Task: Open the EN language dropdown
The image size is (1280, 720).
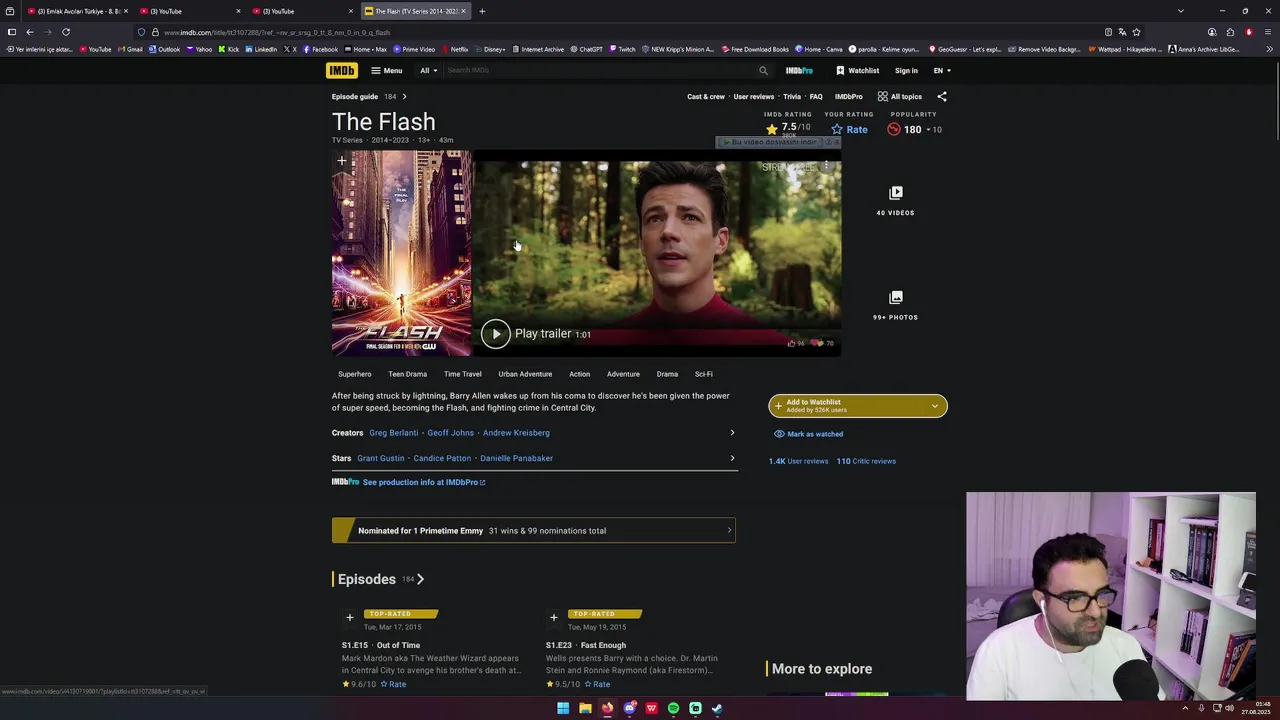Action: pos(942,70)
